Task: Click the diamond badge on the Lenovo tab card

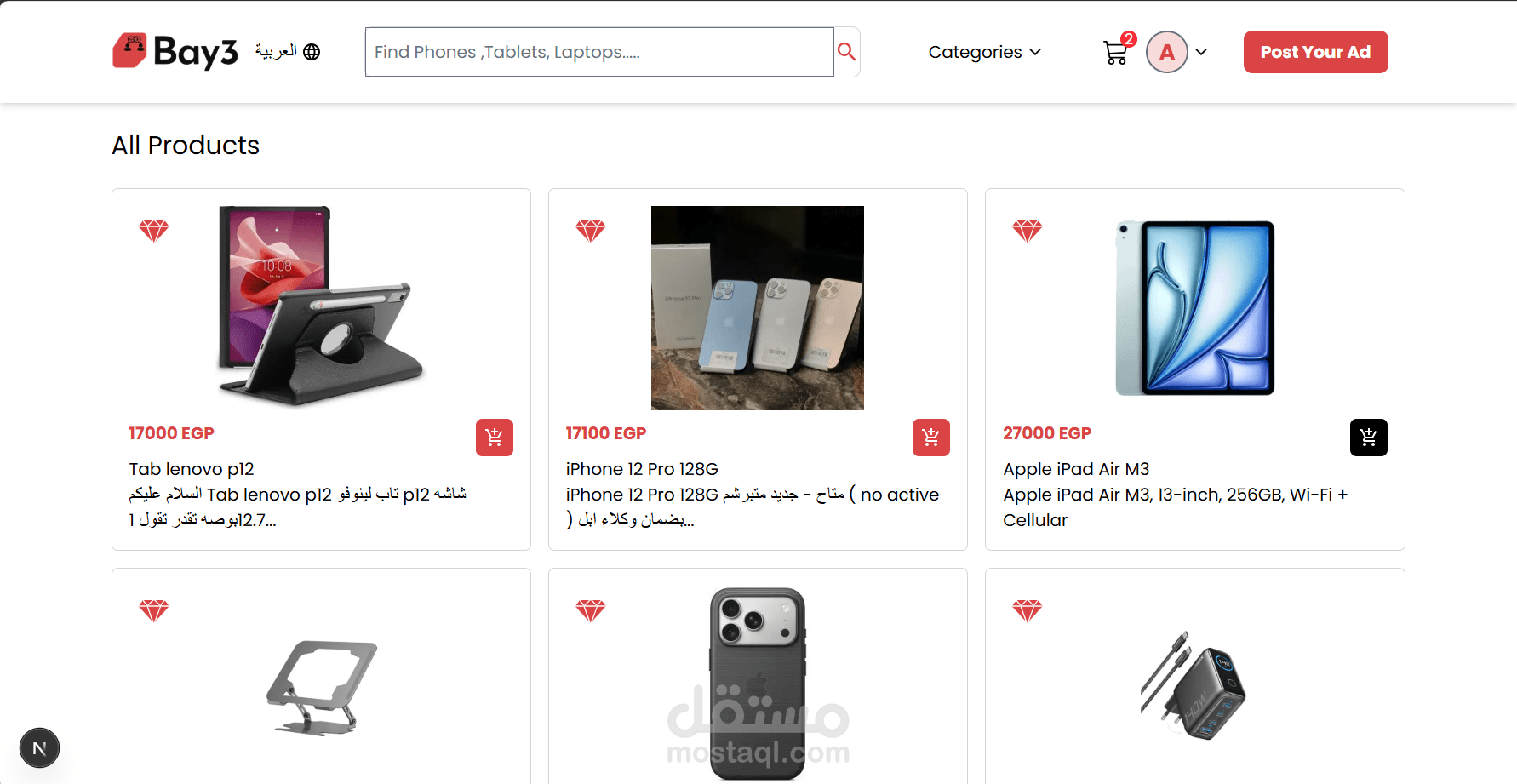Action: point(154,231)
